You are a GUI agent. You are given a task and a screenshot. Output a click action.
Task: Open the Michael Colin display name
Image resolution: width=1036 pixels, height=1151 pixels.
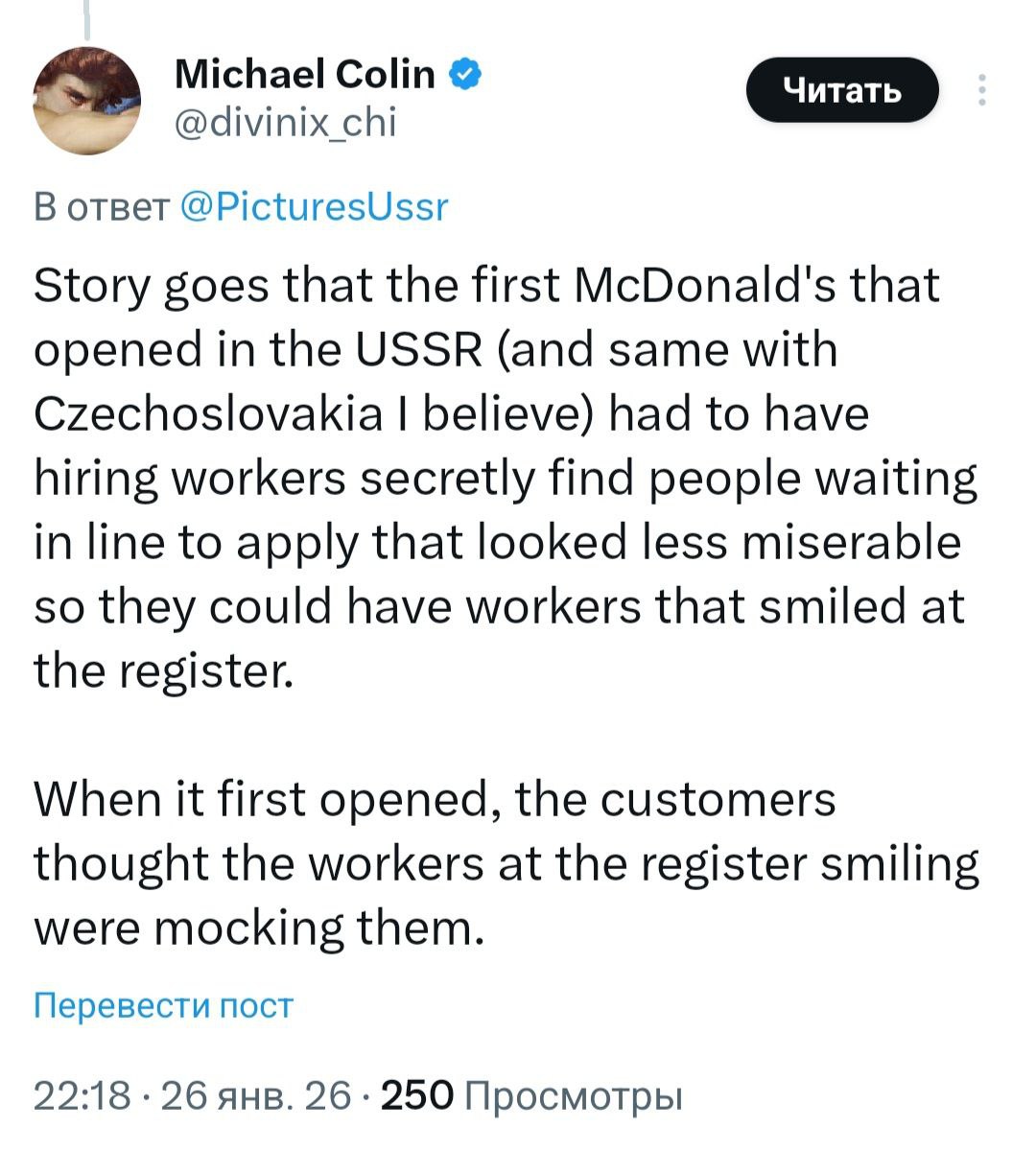(x=304, y=74)
